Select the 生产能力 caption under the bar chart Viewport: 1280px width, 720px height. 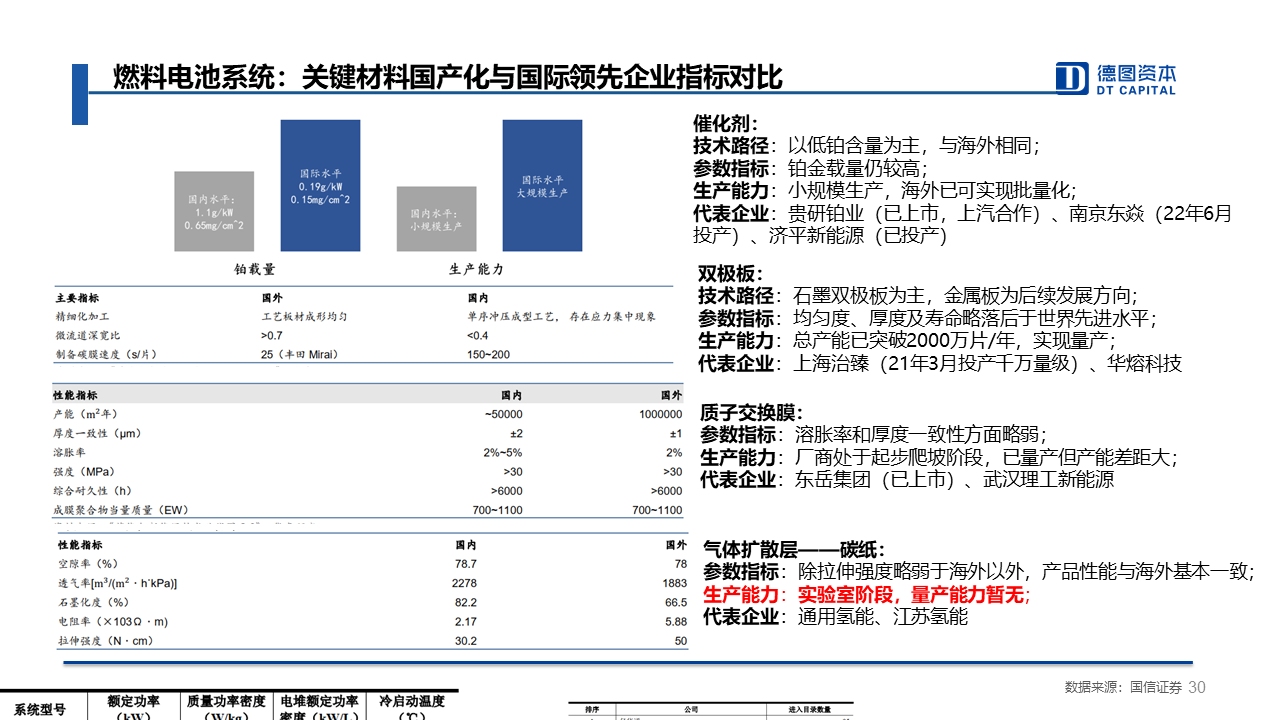(x=476, y=269)
